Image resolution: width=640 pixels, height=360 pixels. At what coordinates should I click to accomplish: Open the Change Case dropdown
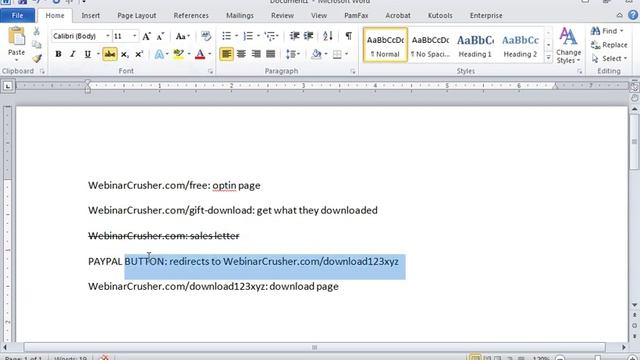[x=182, y=36]
